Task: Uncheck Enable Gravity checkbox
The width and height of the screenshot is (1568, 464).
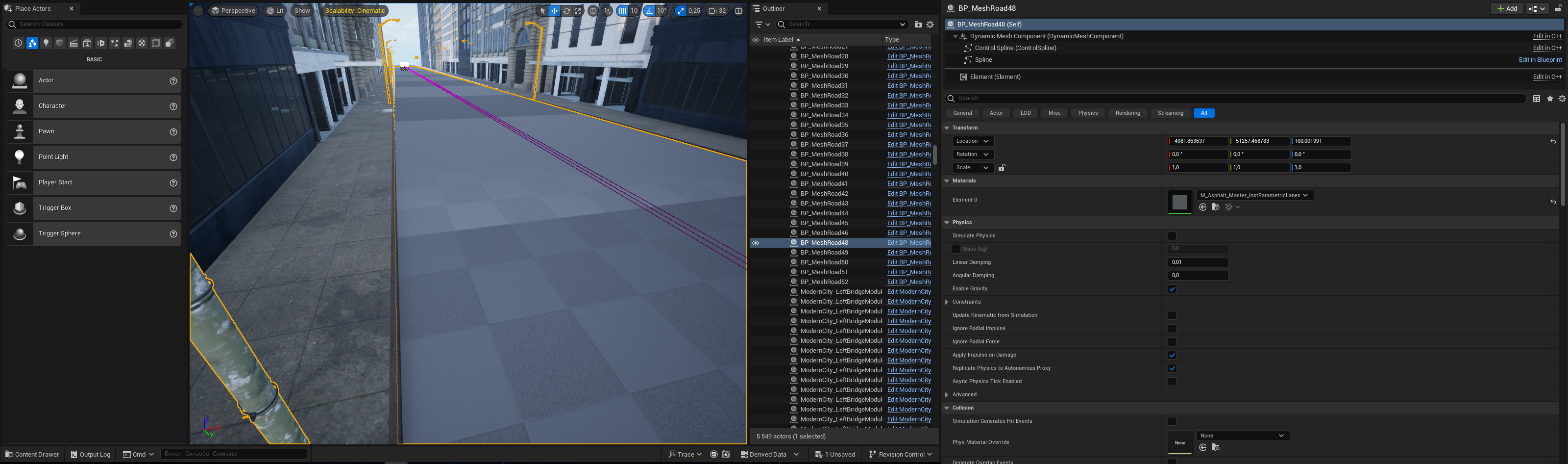Action: coord(1172,288)
